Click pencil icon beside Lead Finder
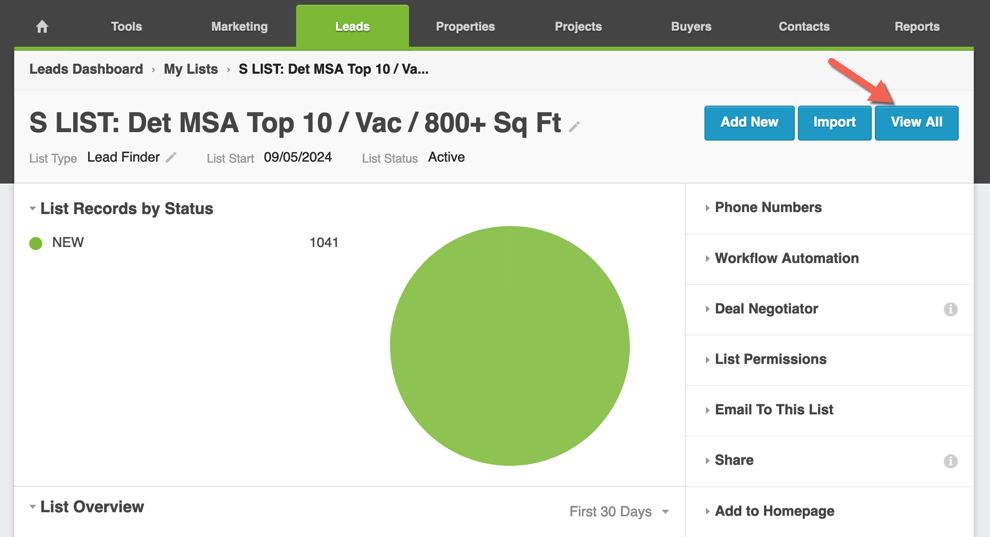The height and width of the screenshot is (537, 990). pyautogui.click(x=171, y=158)
